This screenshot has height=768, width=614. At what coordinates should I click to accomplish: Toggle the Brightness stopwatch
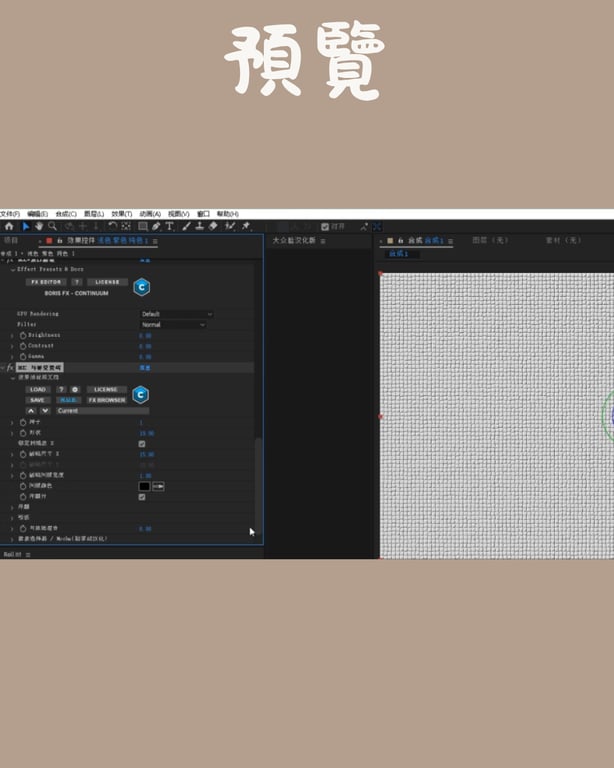point(23,336)
